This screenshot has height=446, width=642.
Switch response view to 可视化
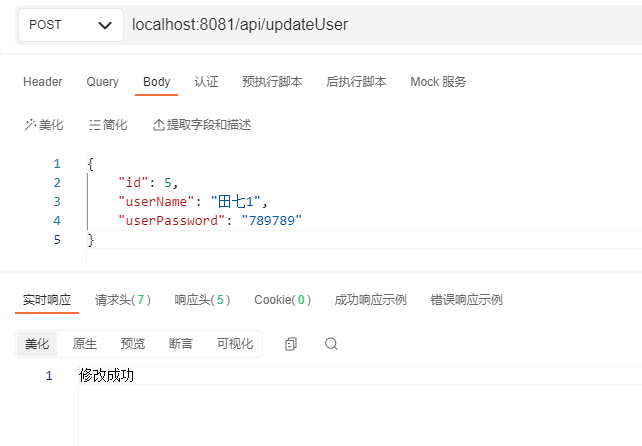pos(235,344)
